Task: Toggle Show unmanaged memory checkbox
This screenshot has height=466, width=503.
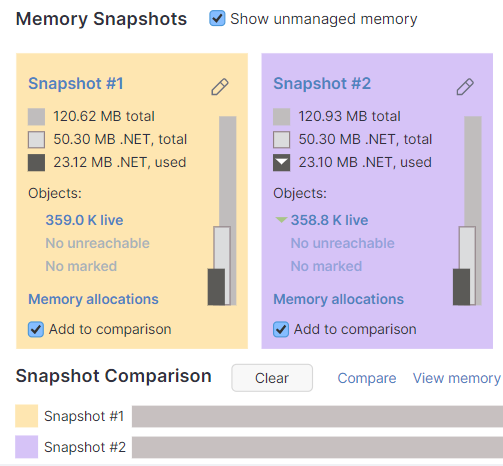Action: click(x=217, y=18)
